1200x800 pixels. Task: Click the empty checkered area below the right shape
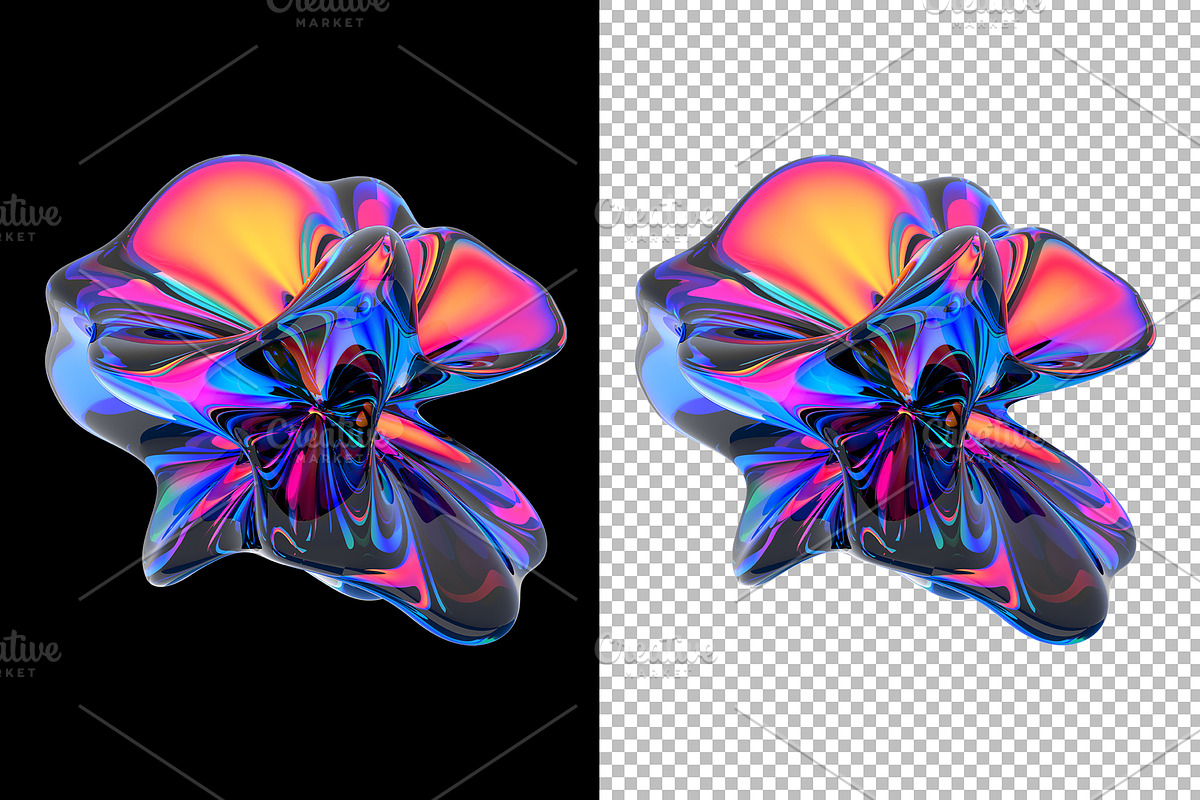pos(900,720)
